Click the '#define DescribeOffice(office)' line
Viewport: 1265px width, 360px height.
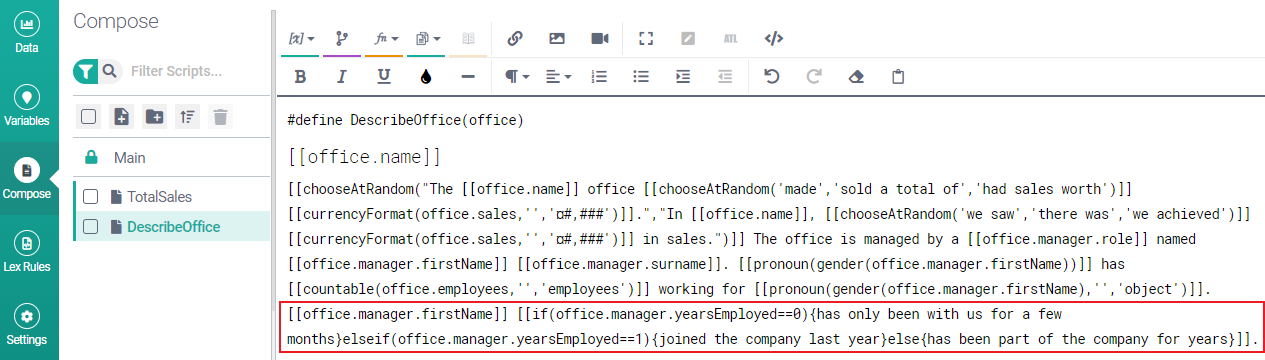[405, 120]
